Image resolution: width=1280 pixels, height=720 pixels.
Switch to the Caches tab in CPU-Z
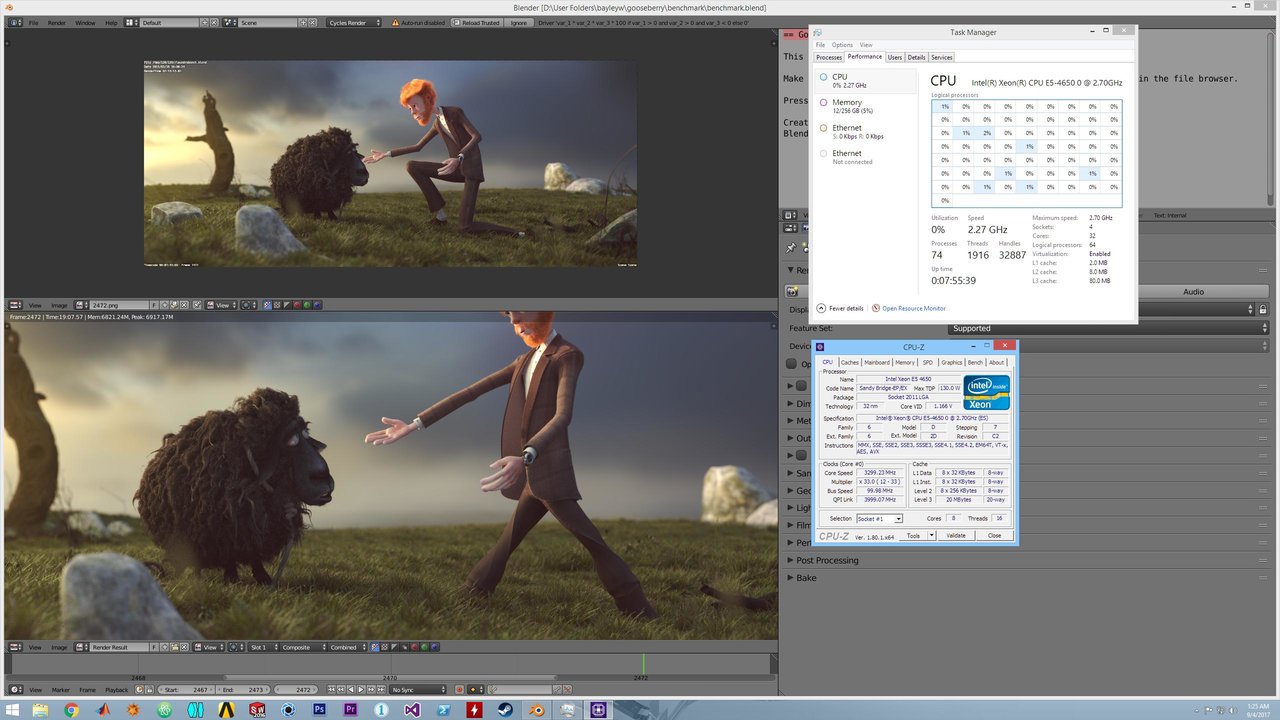pyautogui.click(x=849, y=362)
